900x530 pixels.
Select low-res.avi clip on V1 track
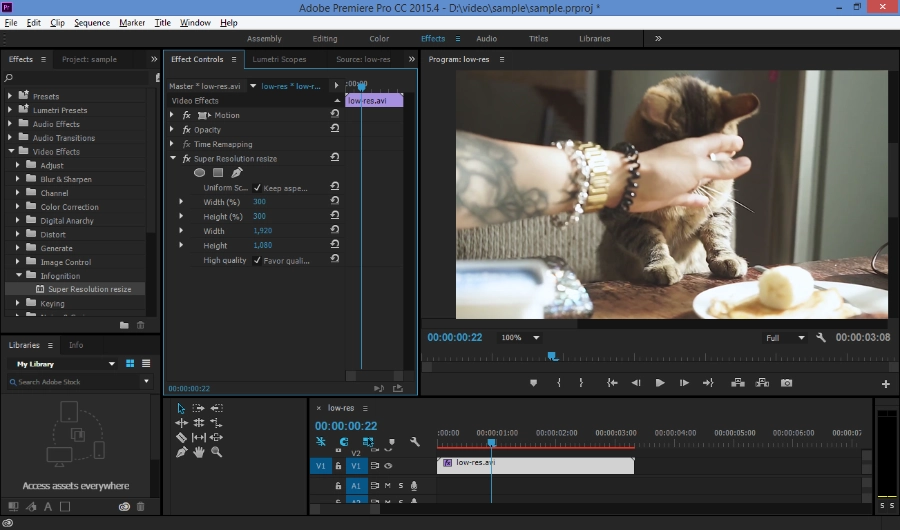coord(536,466)
